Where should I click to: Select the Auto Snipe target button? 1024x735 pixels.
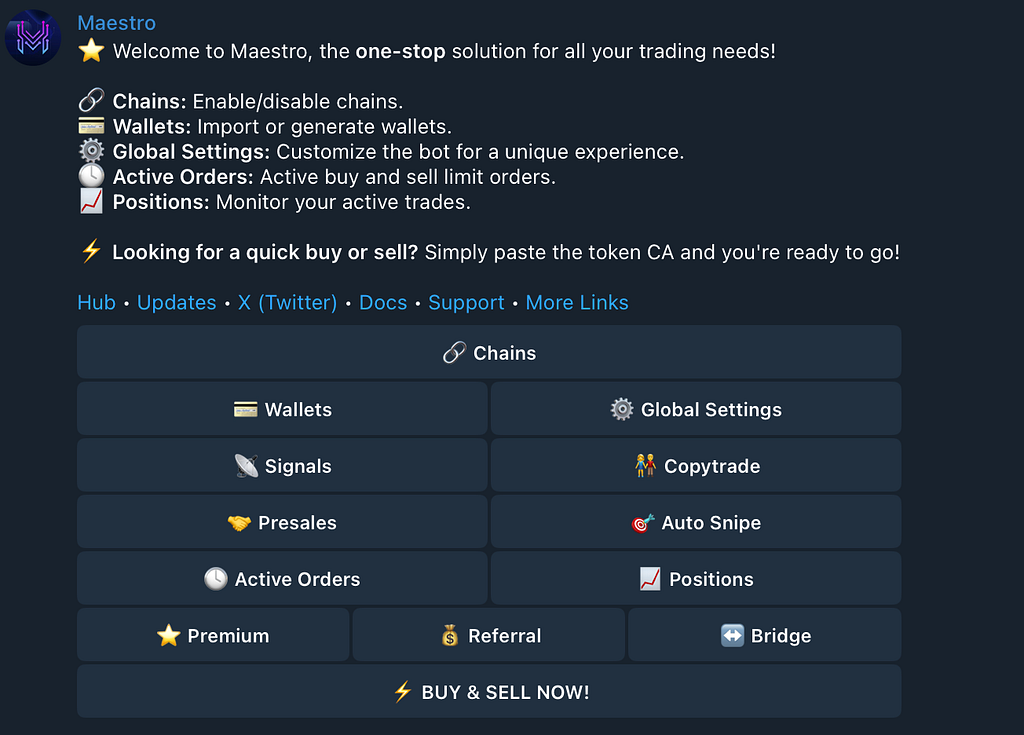point(696,522)
